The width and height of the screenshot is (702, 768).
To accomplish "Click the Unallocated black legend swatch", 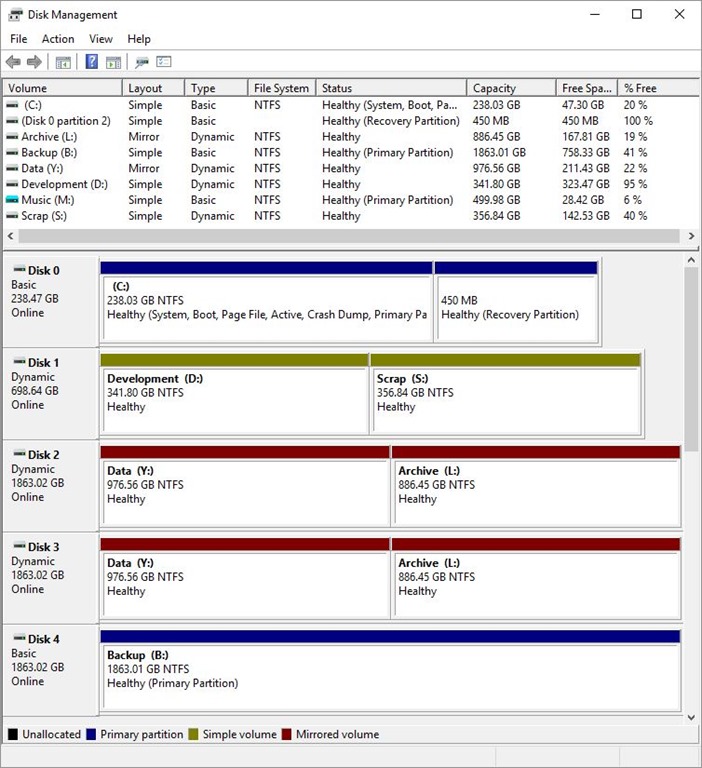I will pyautogui.click(x=13, y=734).
